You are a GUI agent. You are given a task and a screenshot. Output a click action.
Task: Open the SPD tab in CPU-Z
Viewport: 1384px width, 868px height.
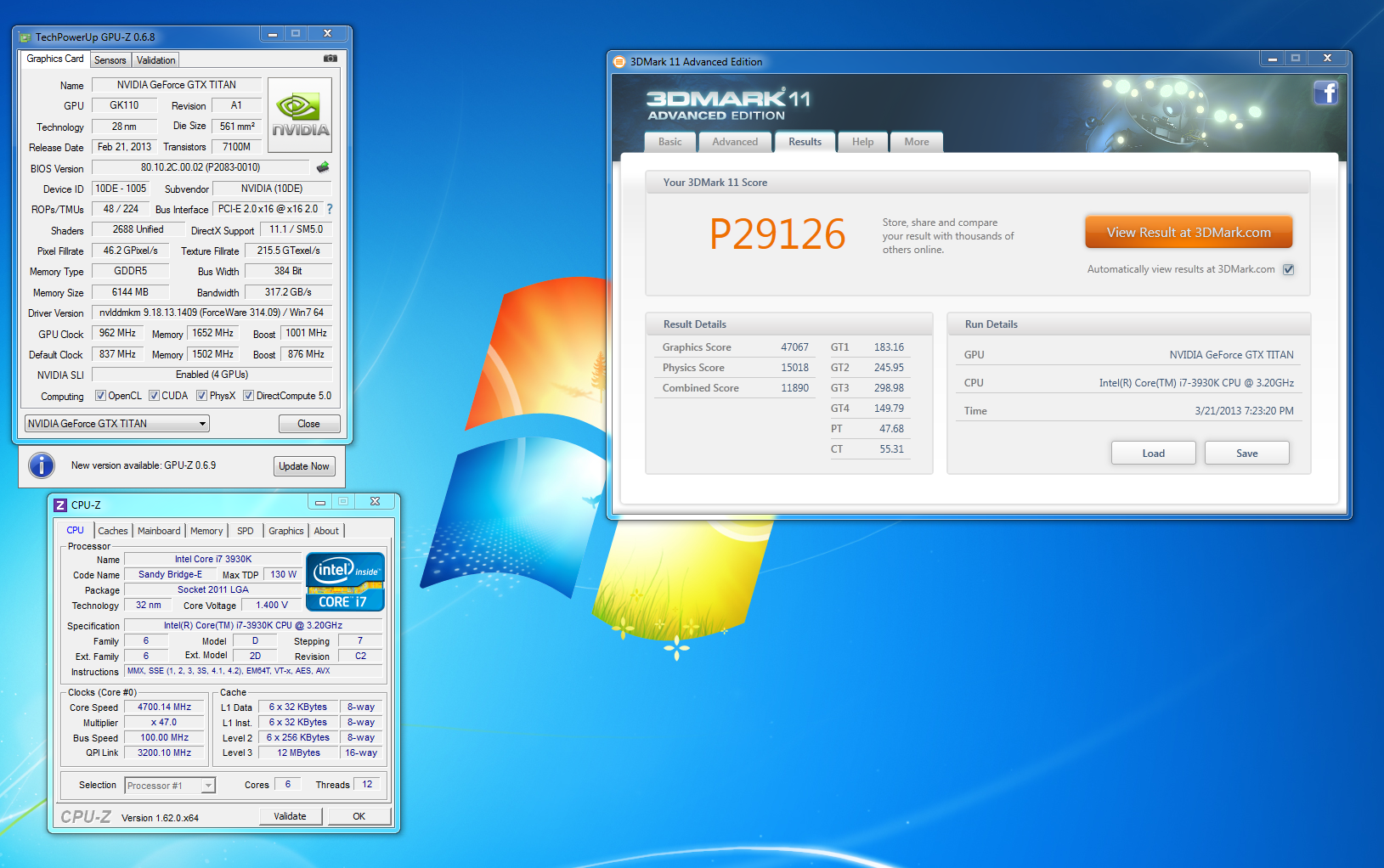[246, 531]
